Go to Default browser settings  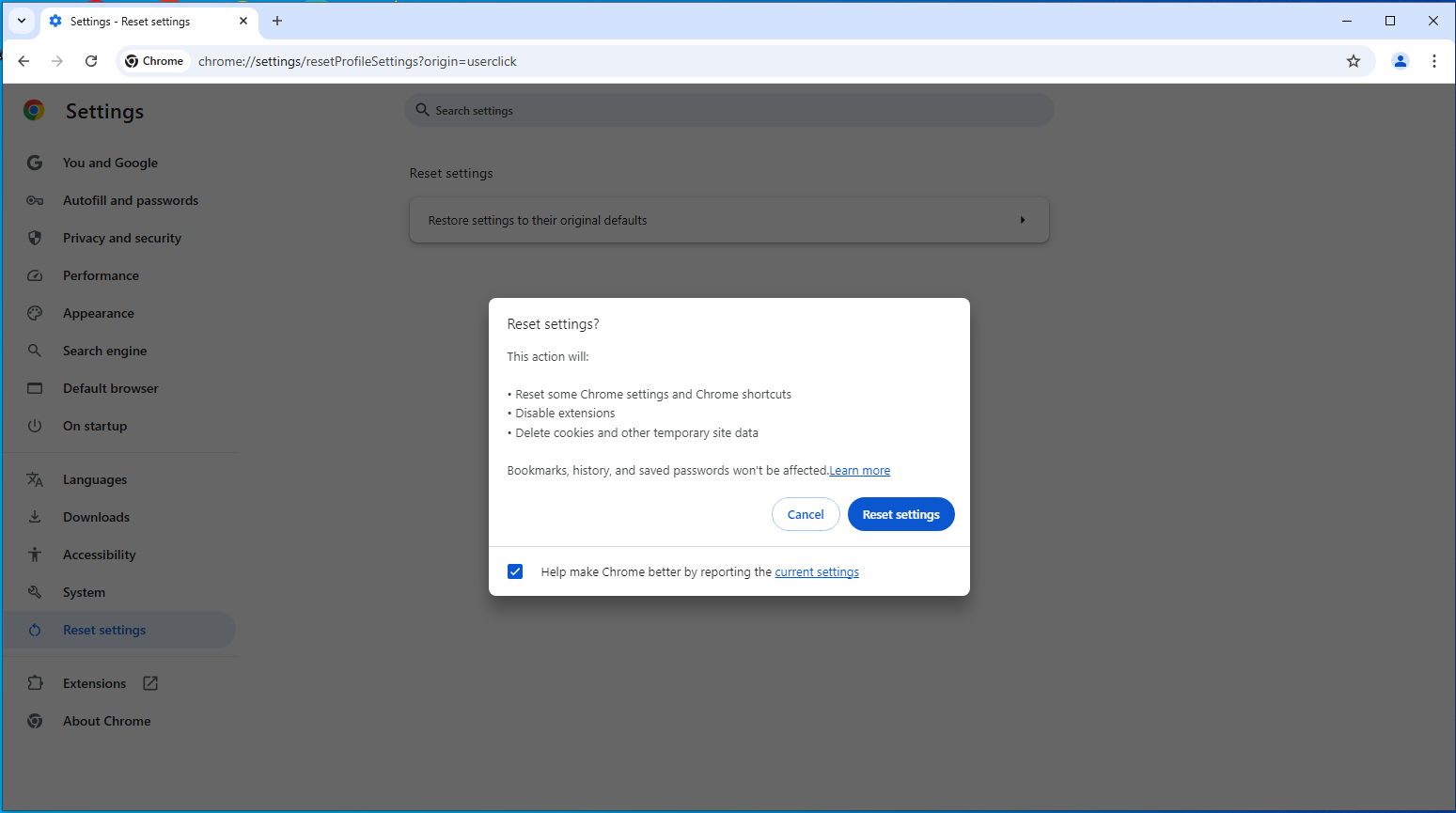(x=110, y=388)
